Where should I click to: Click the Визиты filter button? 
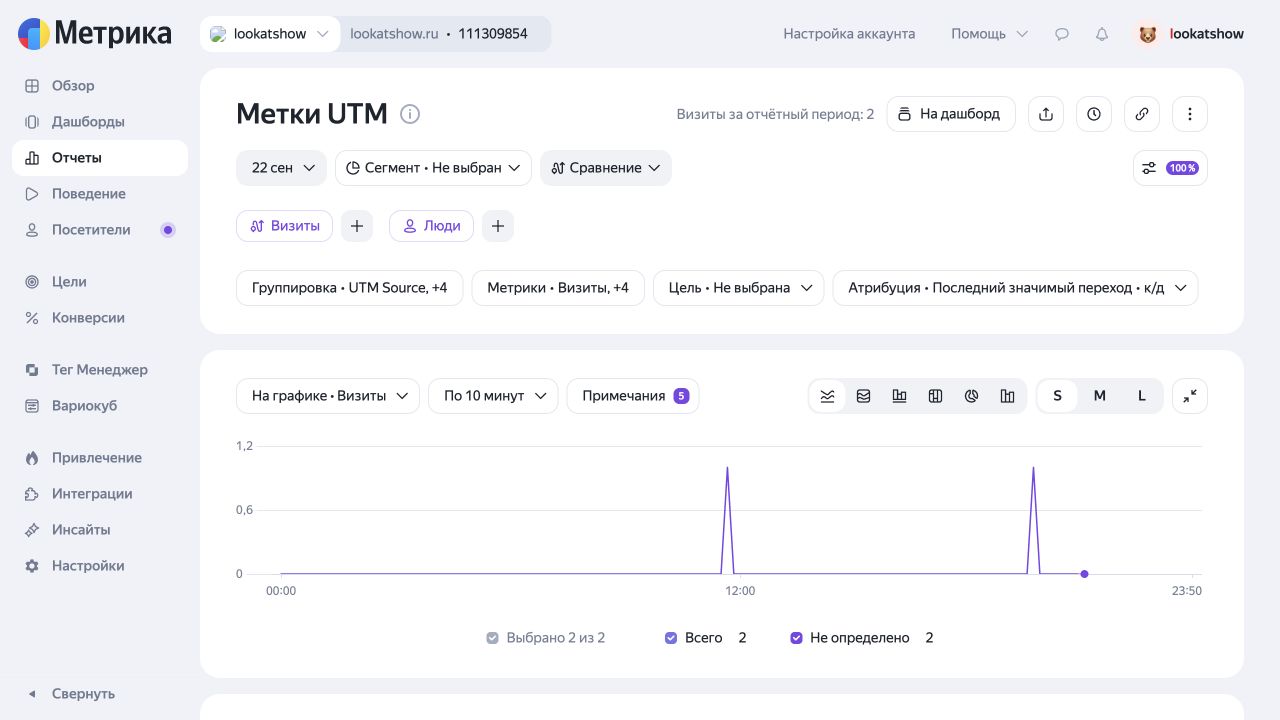pyautogui.click(x=284, y=226)
